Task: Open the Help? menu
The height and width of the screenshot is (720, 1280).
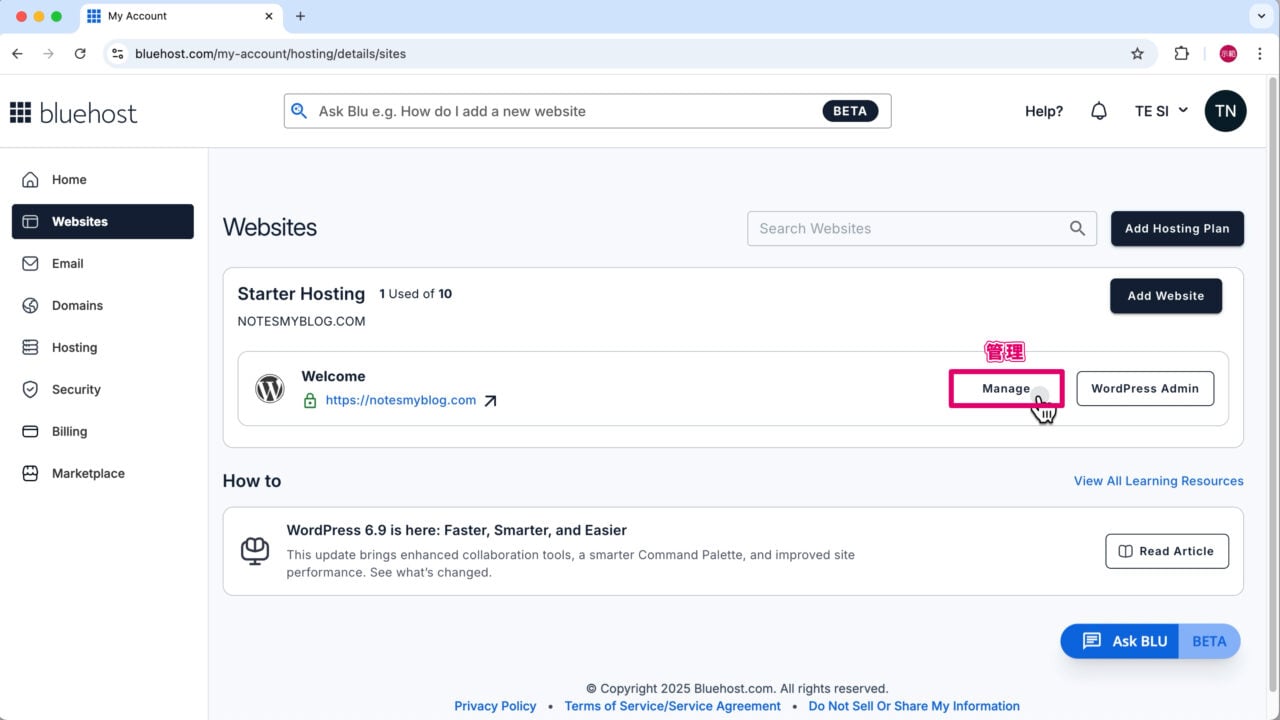Action: [x=1043, y=111]
